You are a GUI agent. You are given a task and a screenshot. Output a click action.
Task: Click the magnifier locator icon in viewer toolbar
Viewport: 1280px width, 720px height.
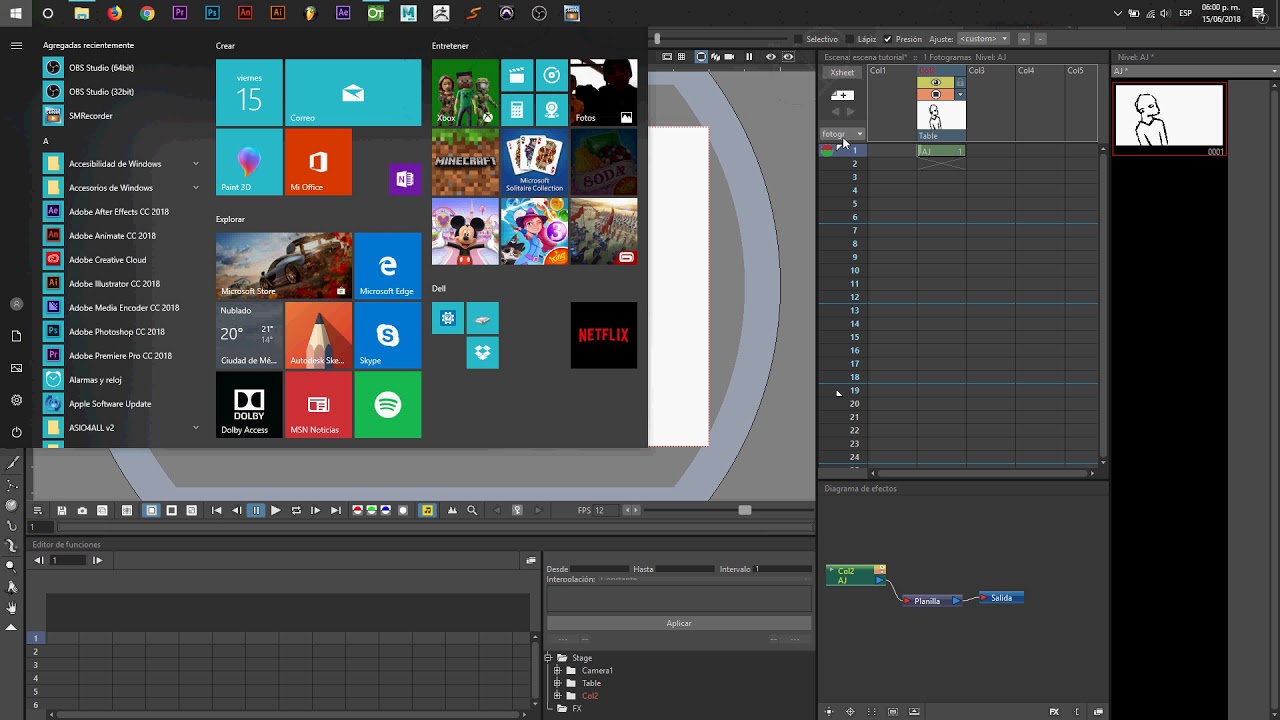coord(472,510)
